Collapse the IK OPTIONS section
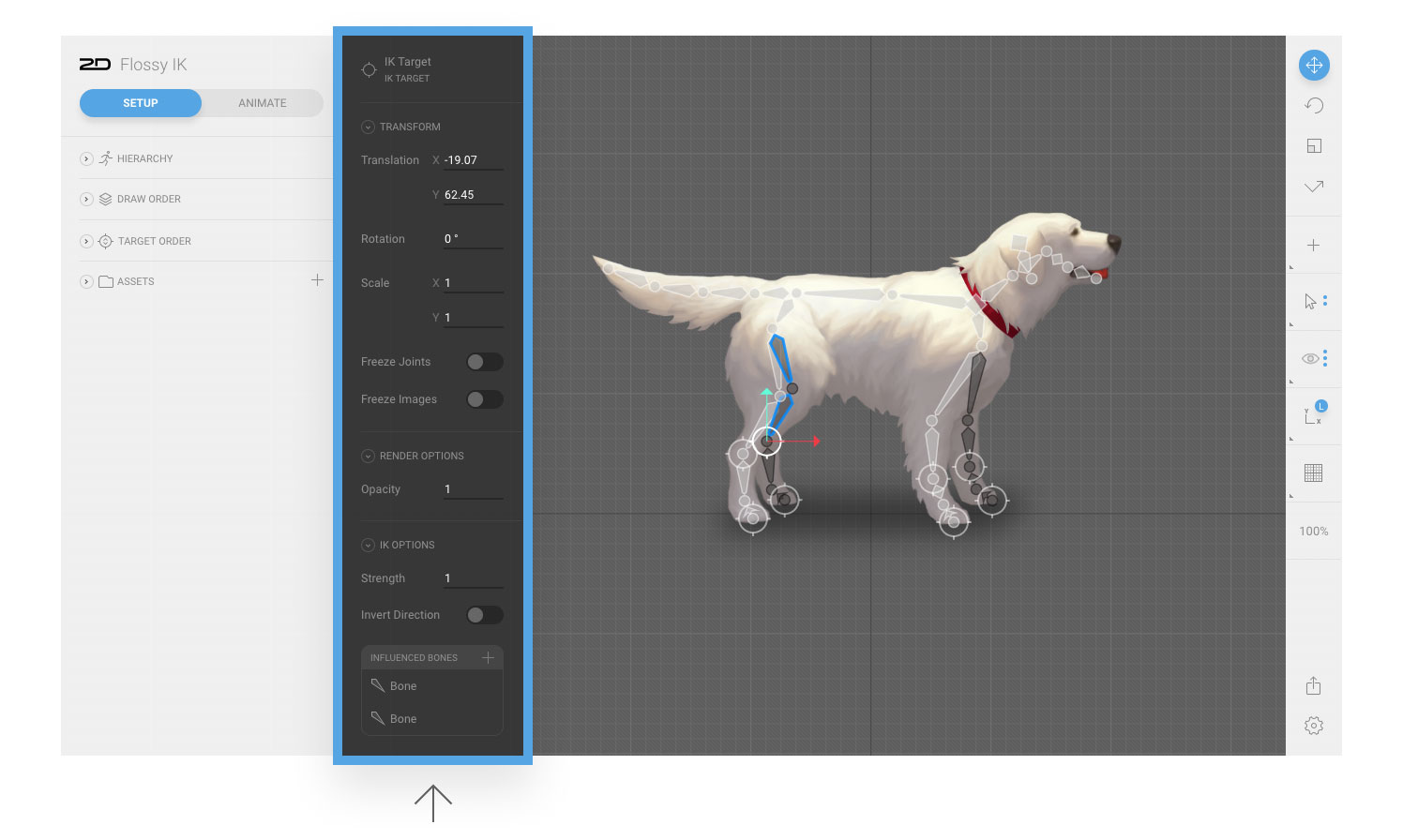 (368, 545)
